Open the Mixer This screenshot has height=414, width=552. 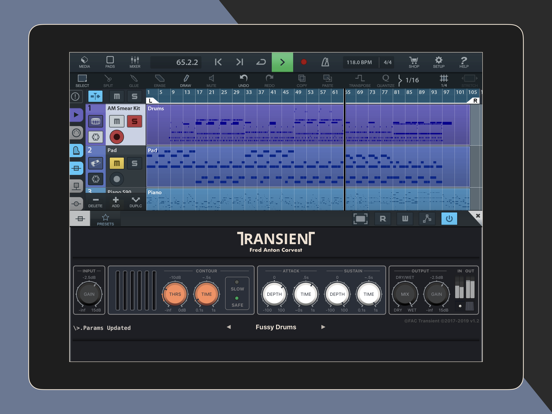point(135,62)
